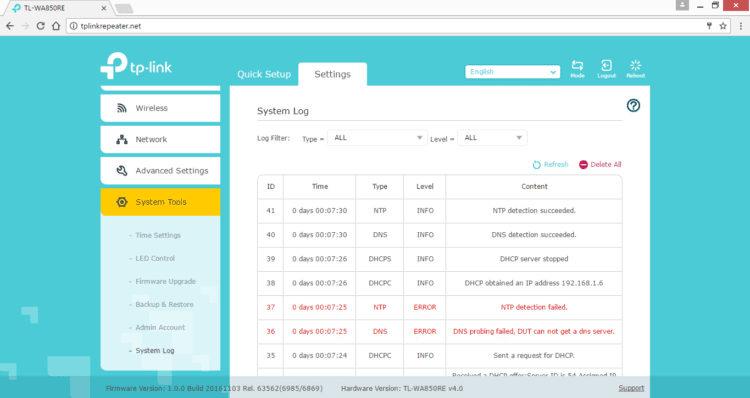Open the Advanced Settings menu
Viewport: 750px width, 398px height.
[x=160, y=171]
